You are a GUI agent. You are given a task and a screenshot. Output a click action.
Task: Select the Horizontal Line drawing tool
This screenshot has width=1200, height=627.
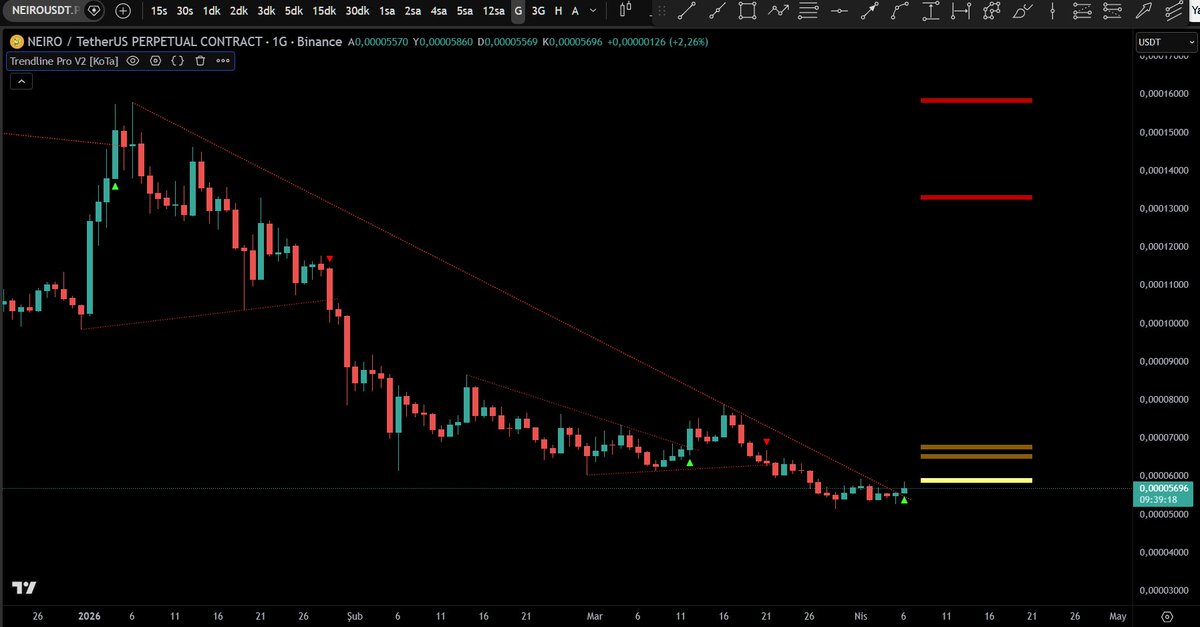(x=840, y=10)
